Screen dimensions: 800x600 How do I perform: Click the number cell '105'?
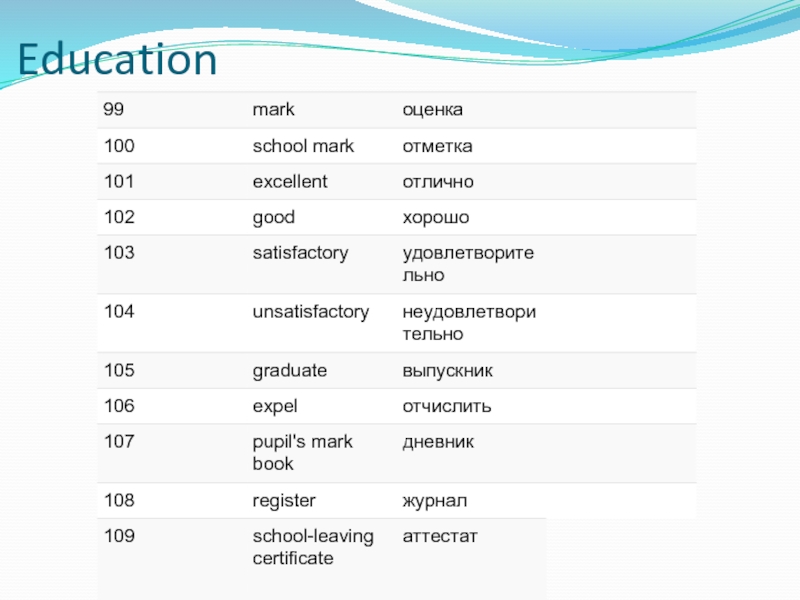click(x=119, y=370)
